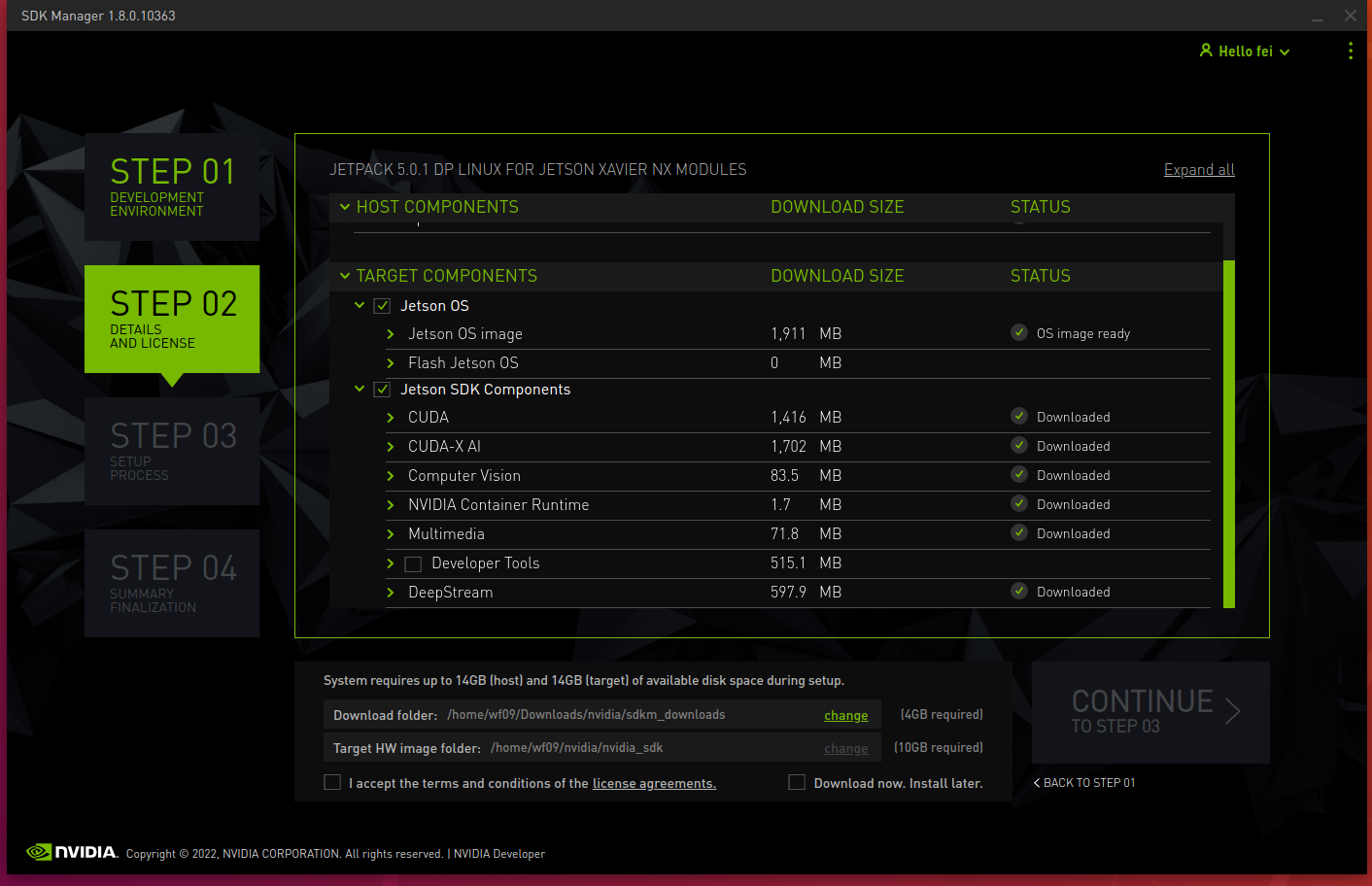The height and width of the screenshot is (886, 1372).
Task: Select the Step 03 Setup Process tab
Action: [x=172, y=451]
